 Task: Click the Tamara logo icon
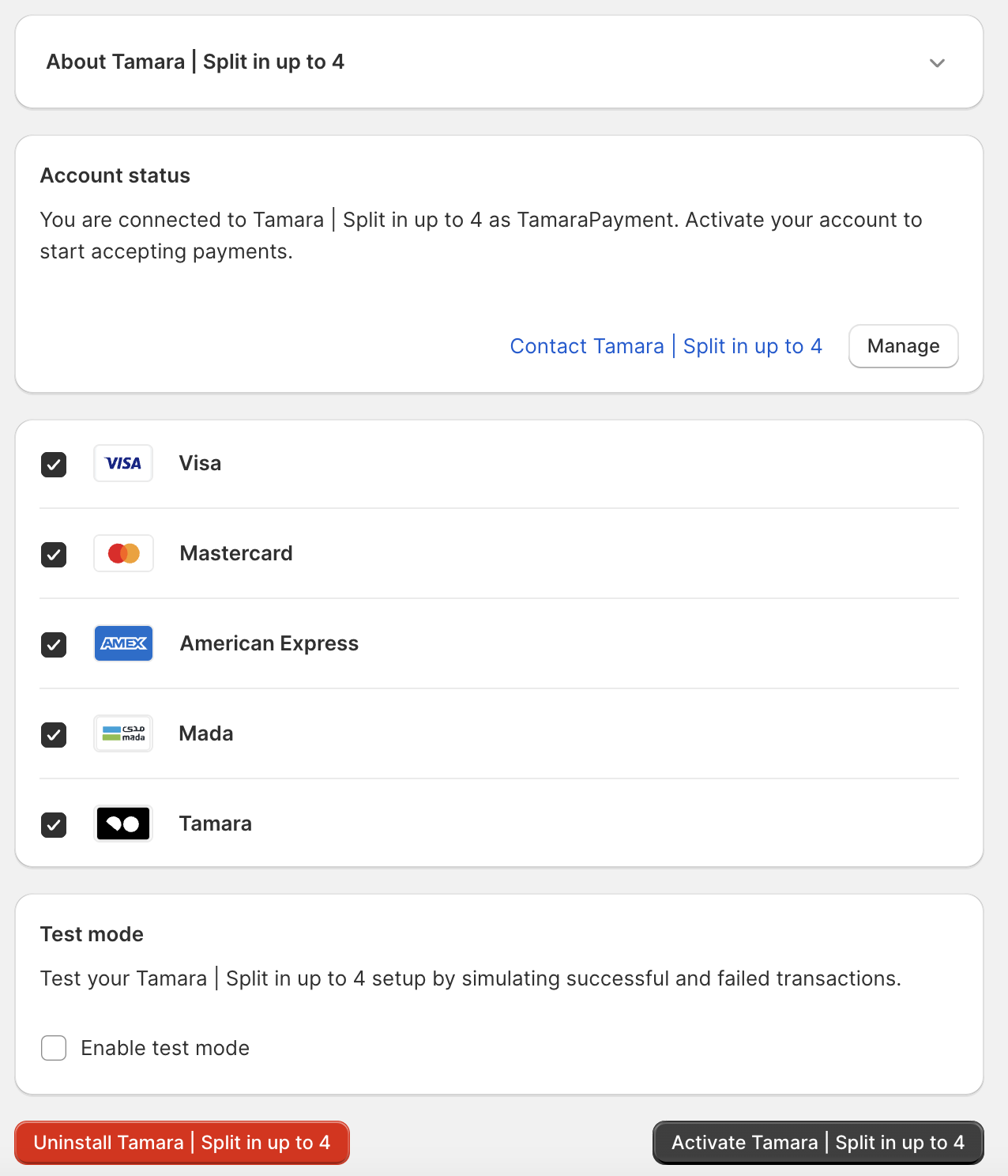123,824
